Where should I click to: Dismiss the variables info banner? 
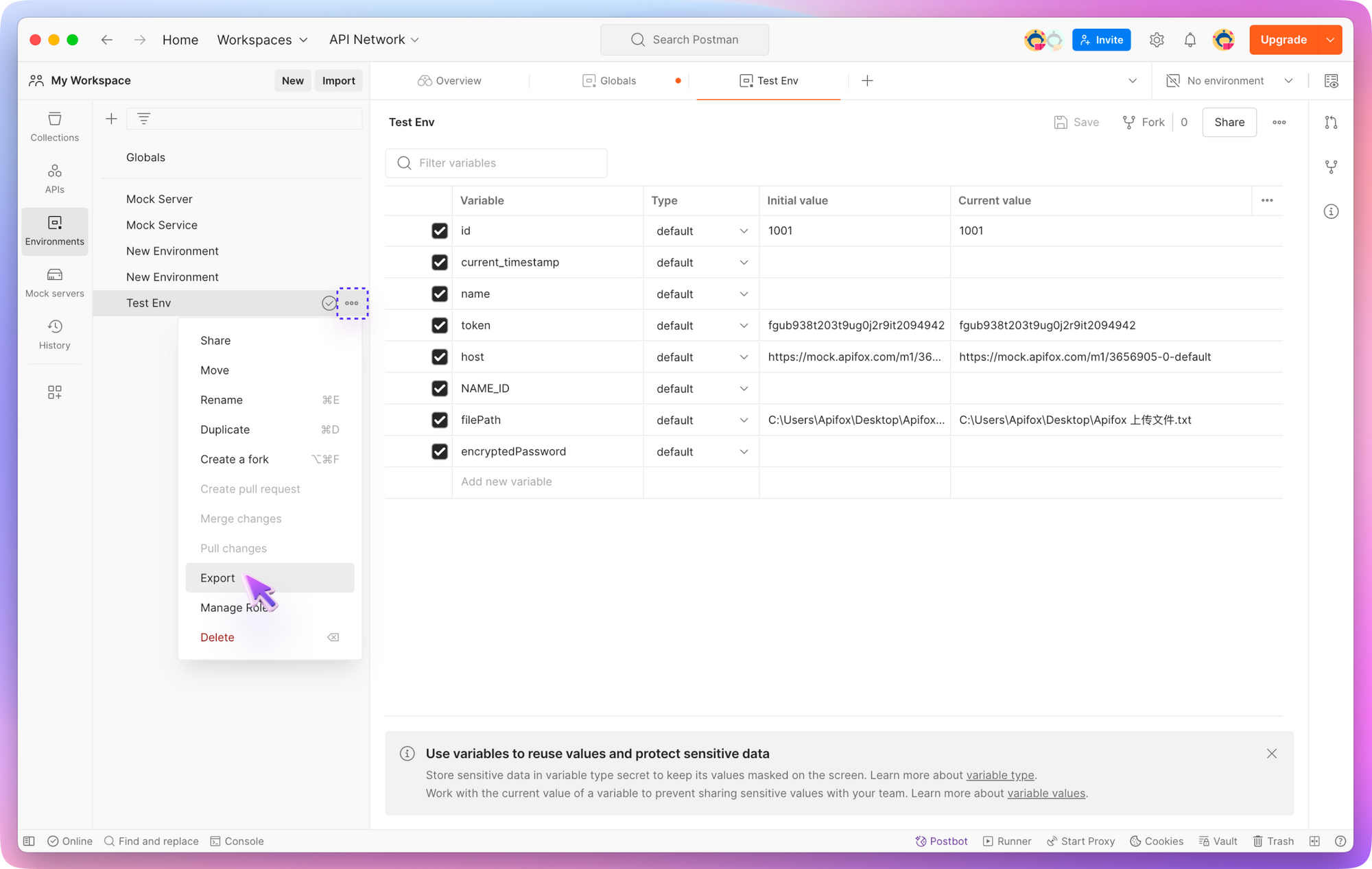click(1272, 754)
